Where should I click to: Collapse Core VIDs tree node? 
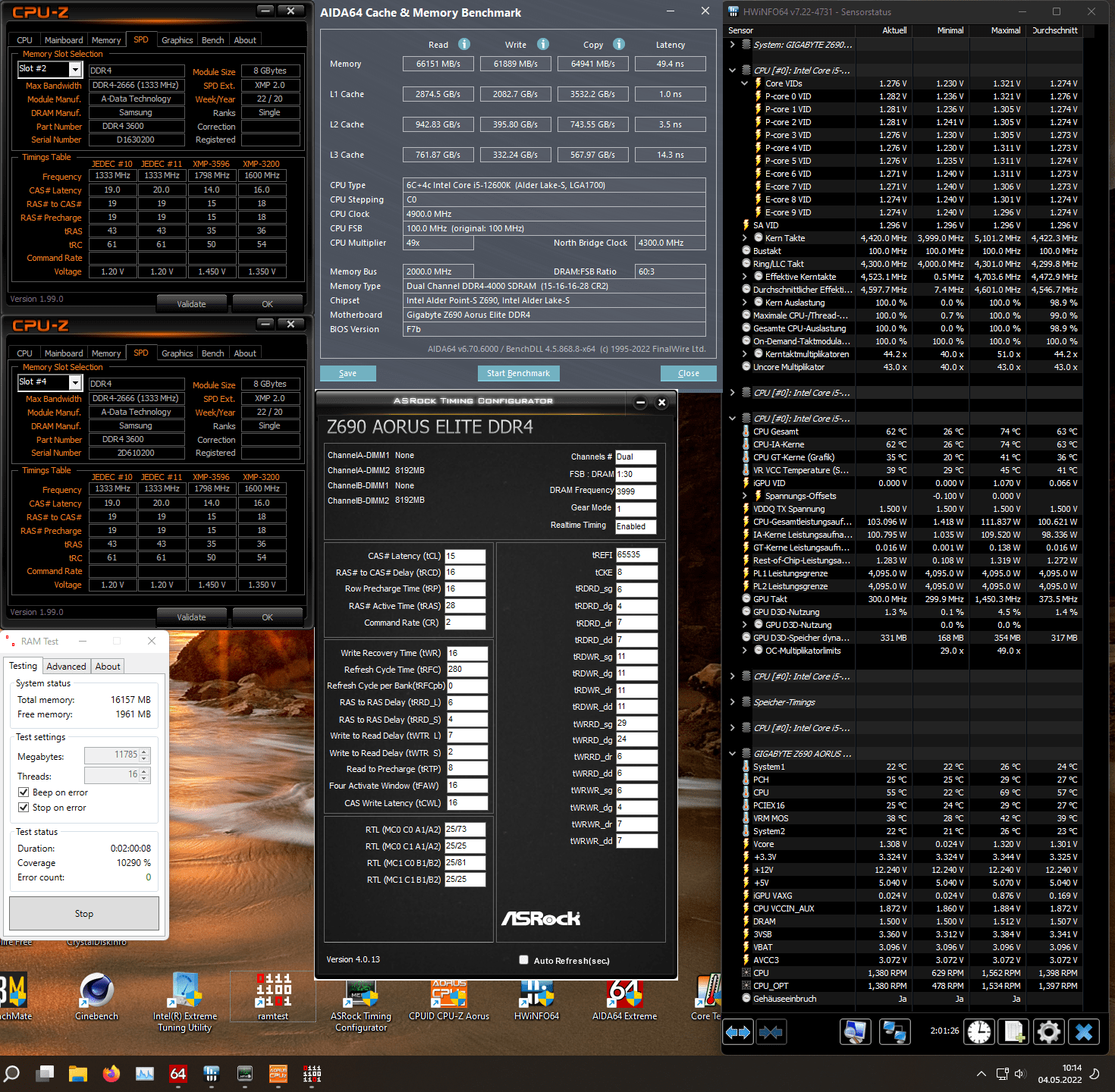point(744,83)
